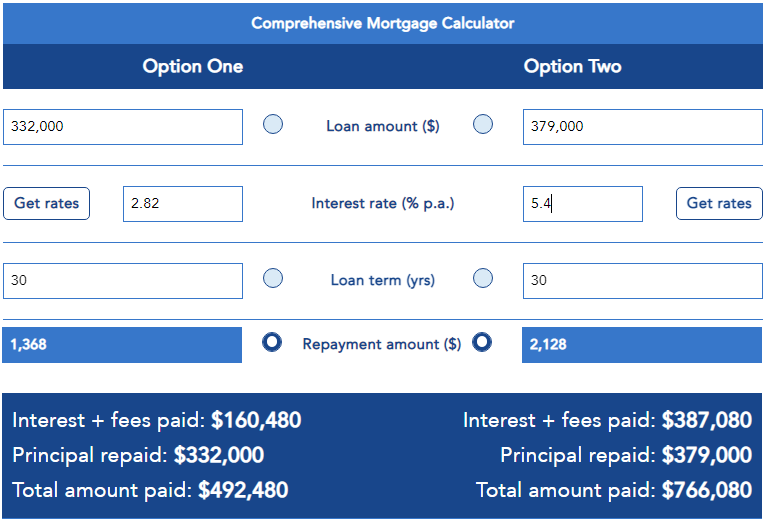Image resolution: width=770 pixels, height=521 pixels.
Task: Click the 5.4 interest rate field
Action: pos(582,204)
